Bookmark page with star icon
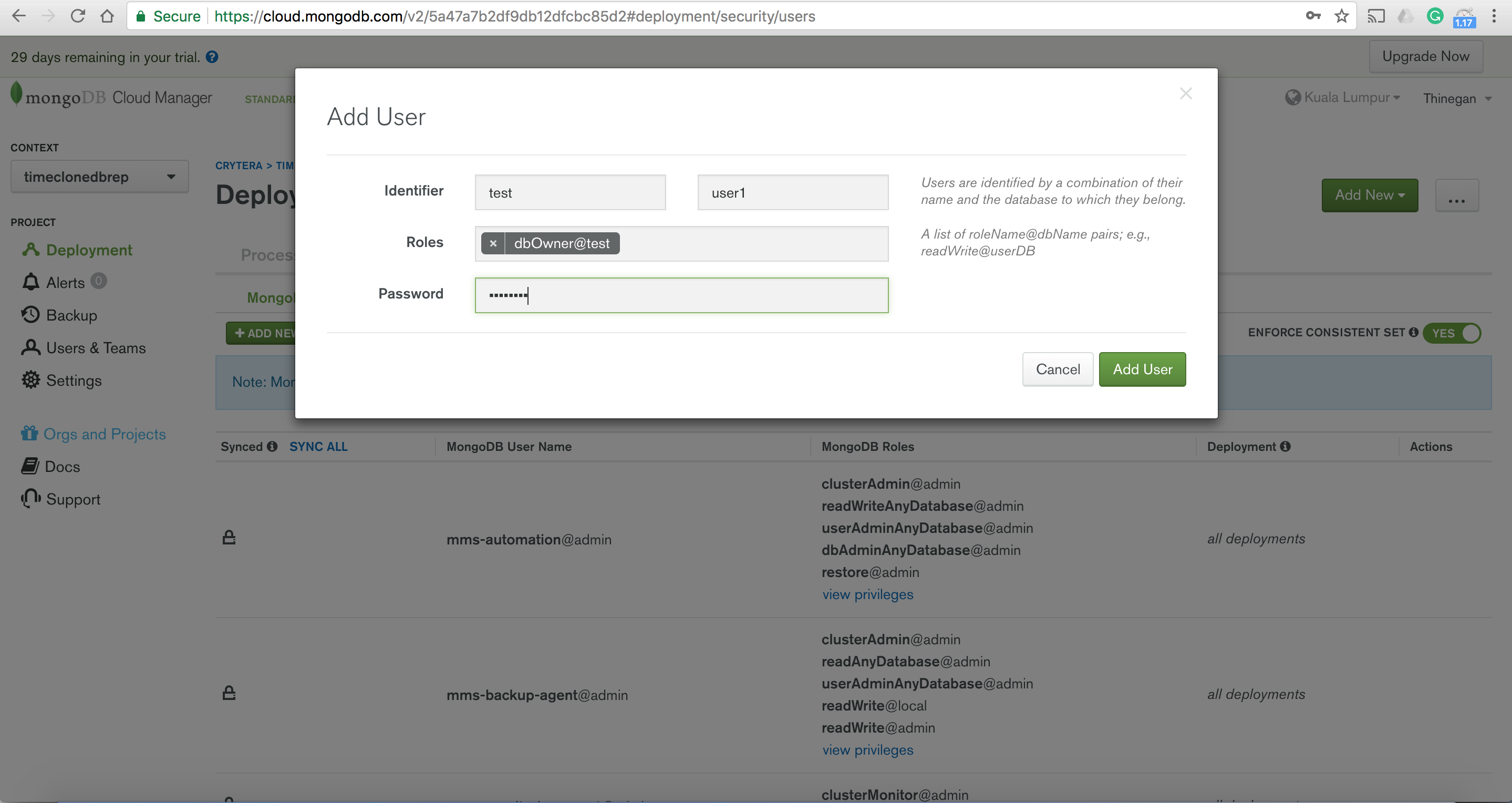This screenshot has width=1512, height=803. [x=1341, y=16]
